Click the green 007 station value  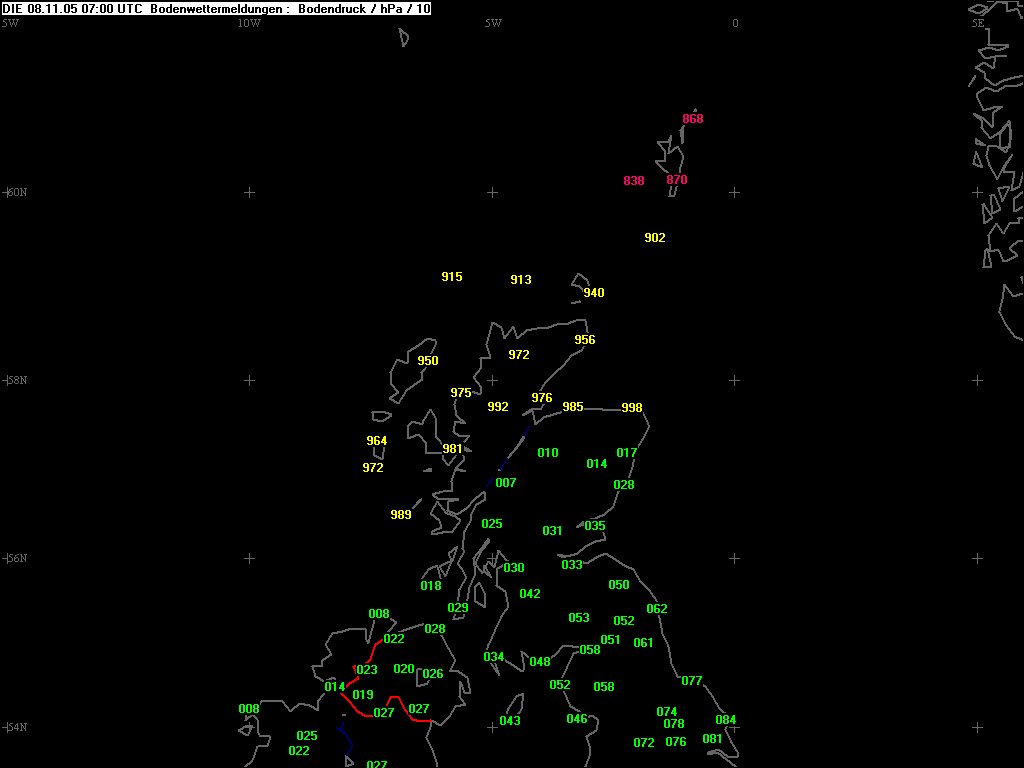point(506,483)
